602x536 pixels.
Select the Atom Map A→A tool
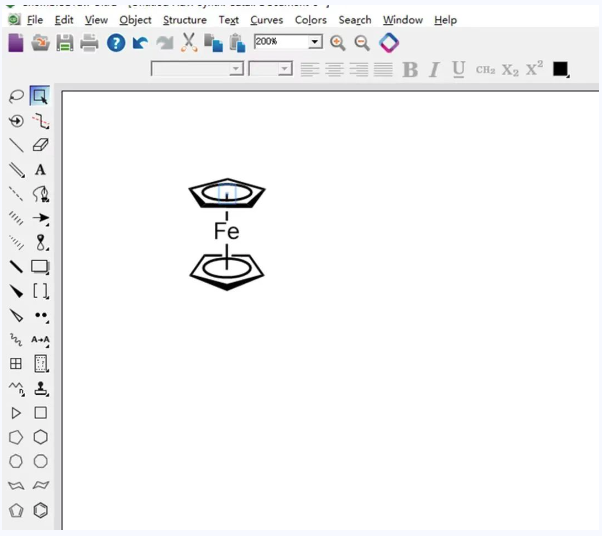pyautogui.click(x=40, y=340)
